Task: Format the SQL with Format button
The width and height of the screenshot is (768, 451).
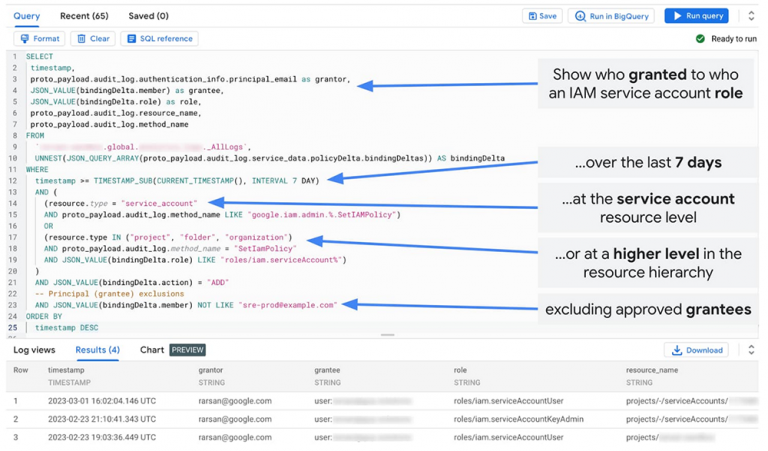Action: click(40, 39)
